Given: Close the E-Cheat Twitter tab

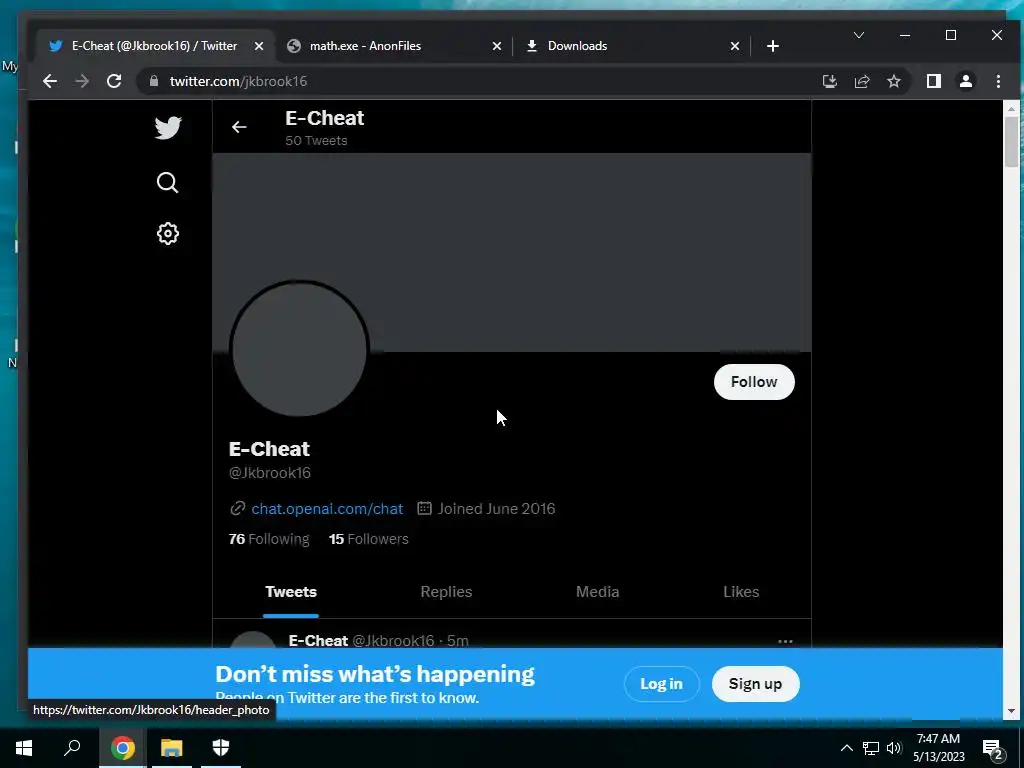Looking at the screenshot, I should click(259, 46).
